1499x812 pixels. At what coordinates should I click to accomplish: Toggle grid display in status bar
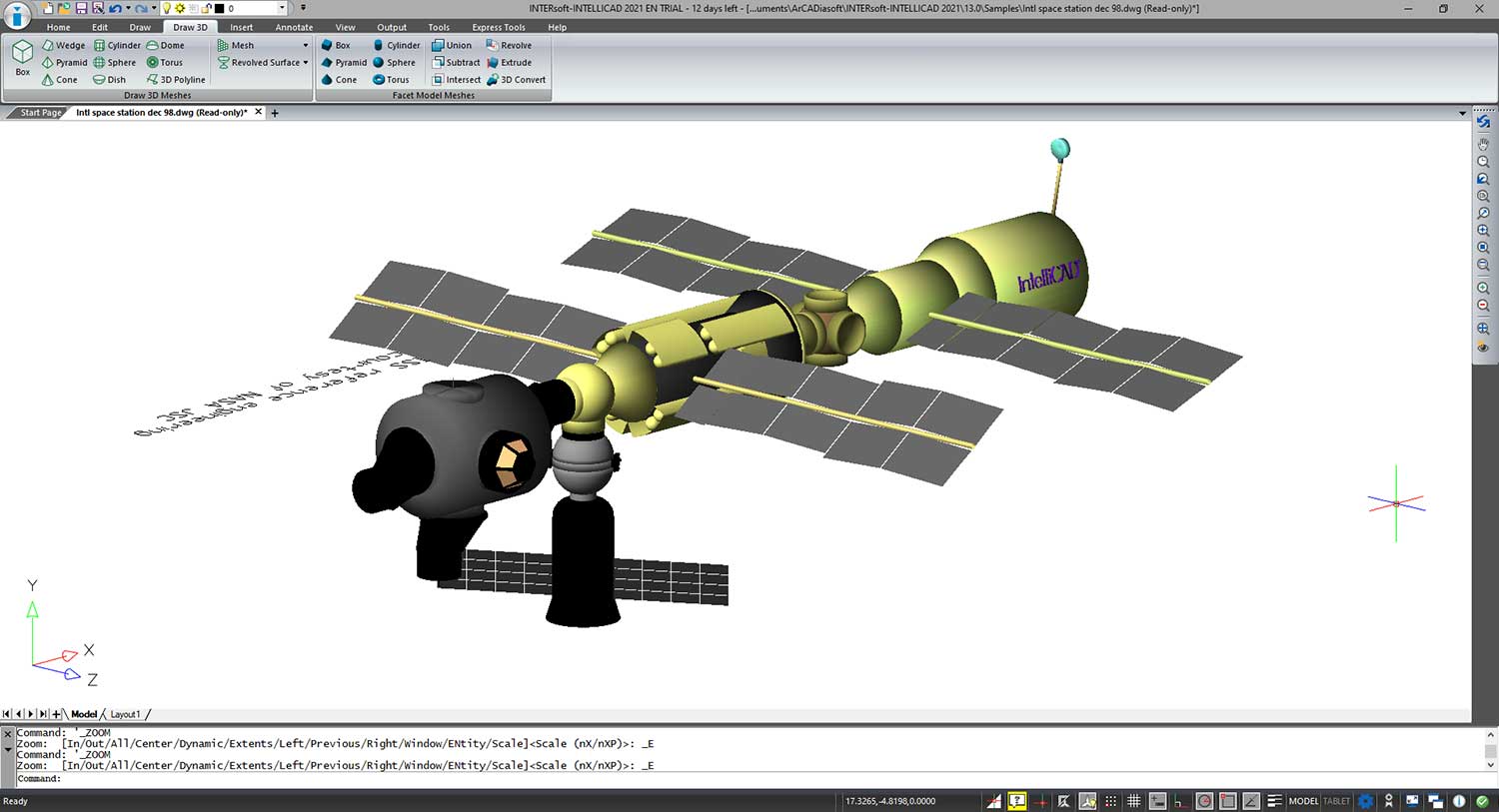click(1133, 801)
